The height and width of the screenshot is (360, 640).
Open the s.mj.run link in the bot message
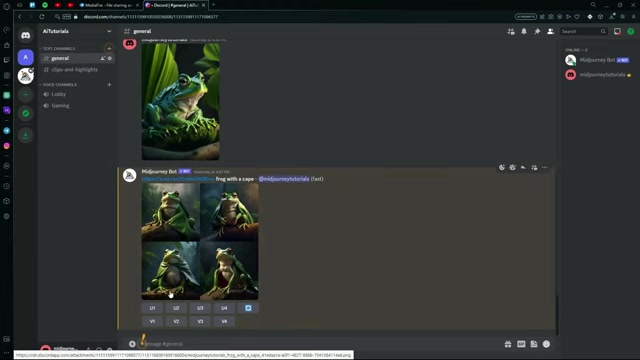point(178,179)
